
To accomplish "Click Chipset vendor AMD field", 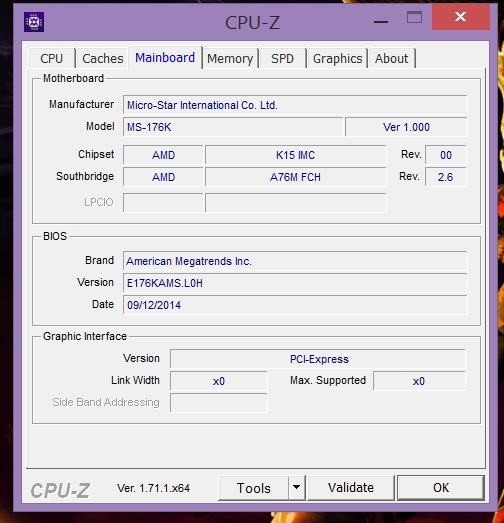I will pyautogui.click(x=163, y=155).
